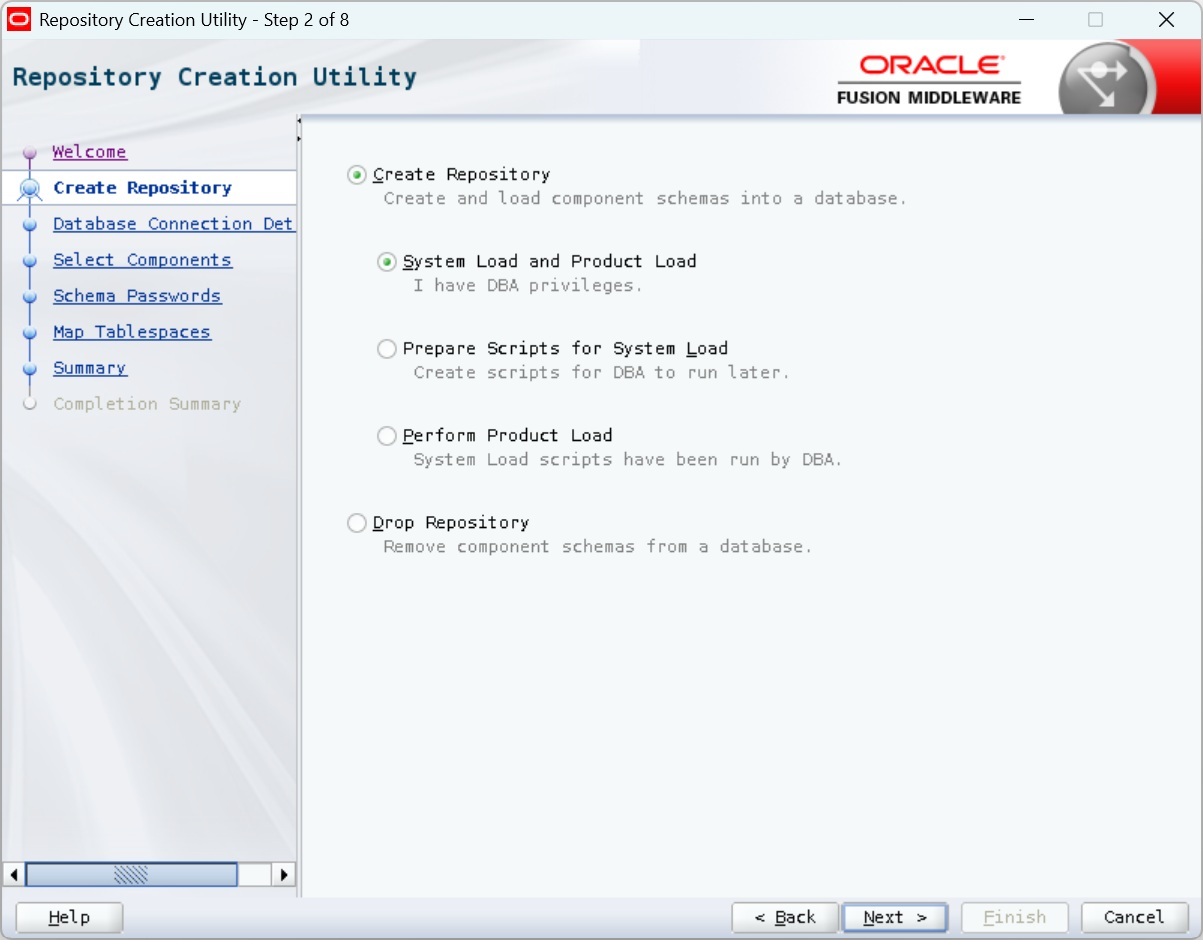Click 'I have DBA privileges.' description
Viewport: 1203px width, 945px height.
(x=528, y=286)
